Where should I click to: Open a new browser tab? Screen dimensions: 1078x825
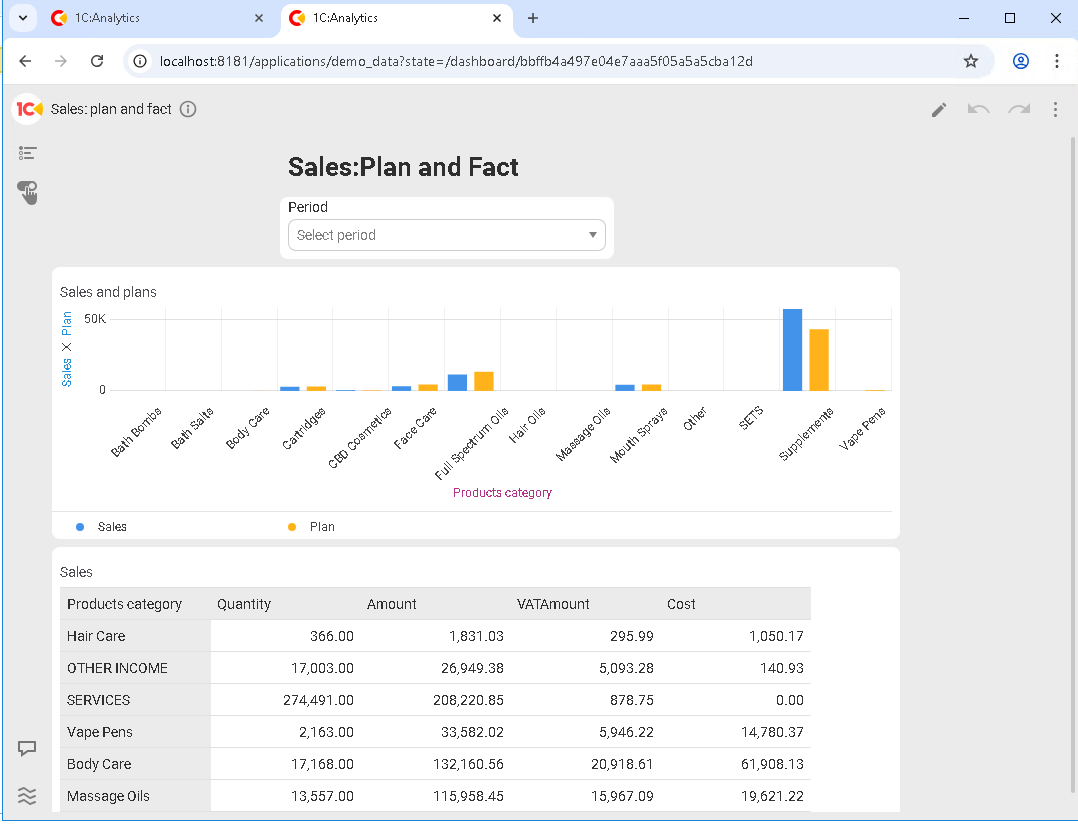[533, 18]
